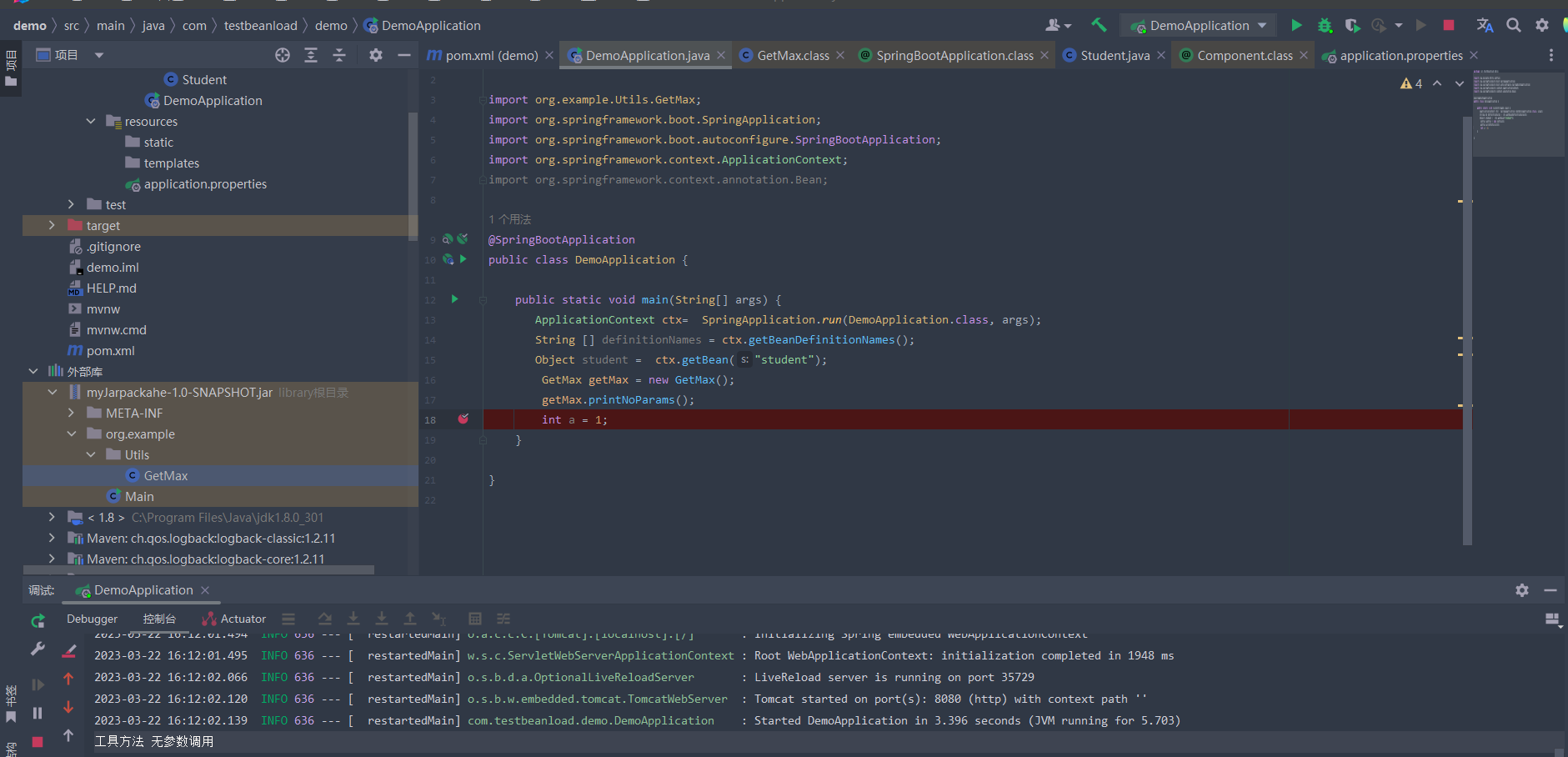Switch to the GetMax.class editor tab
This screenshot has width=1568, height=757.
(792, 56)
